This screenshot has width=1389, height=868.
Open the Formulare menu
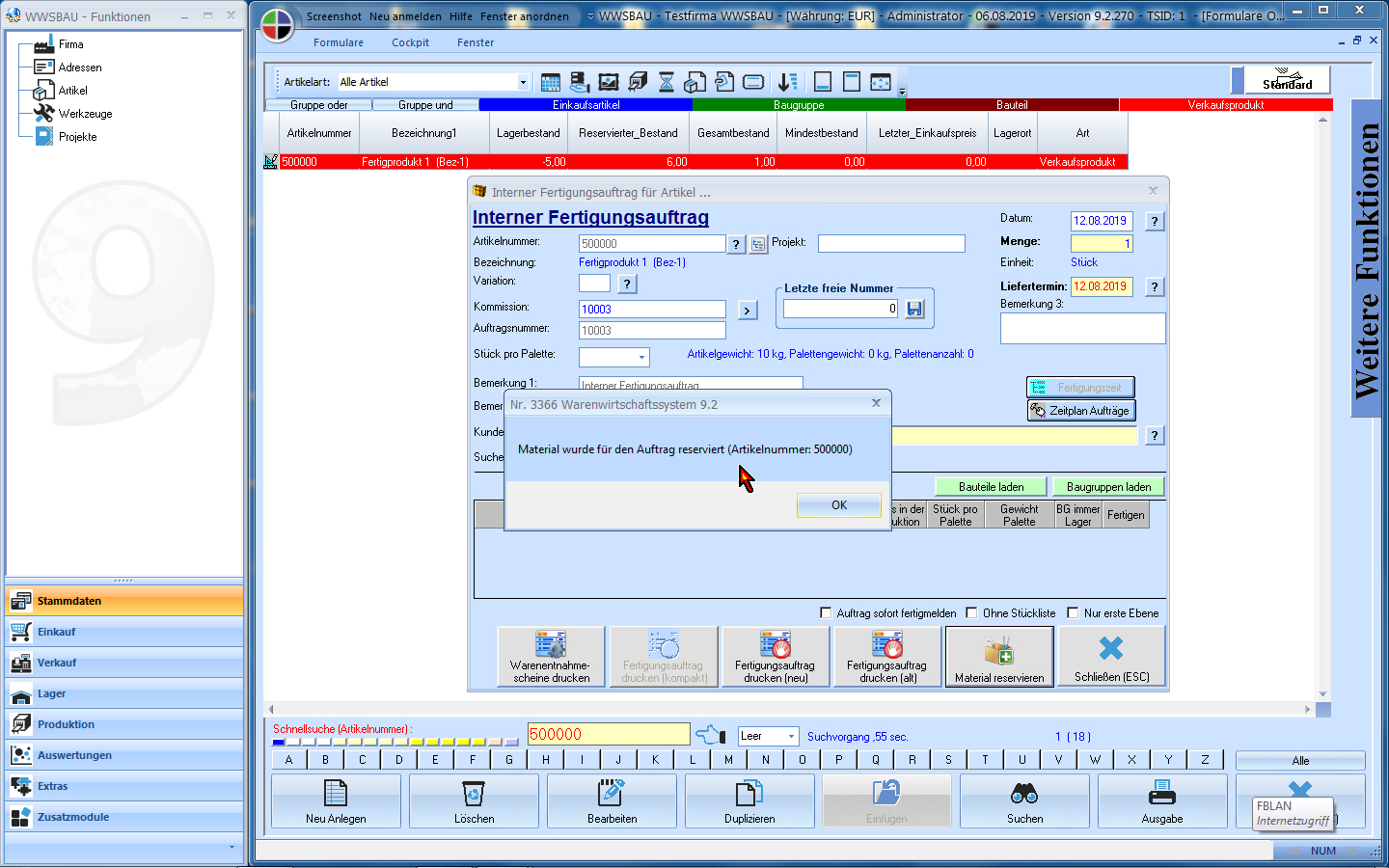(x=339, y=42)
